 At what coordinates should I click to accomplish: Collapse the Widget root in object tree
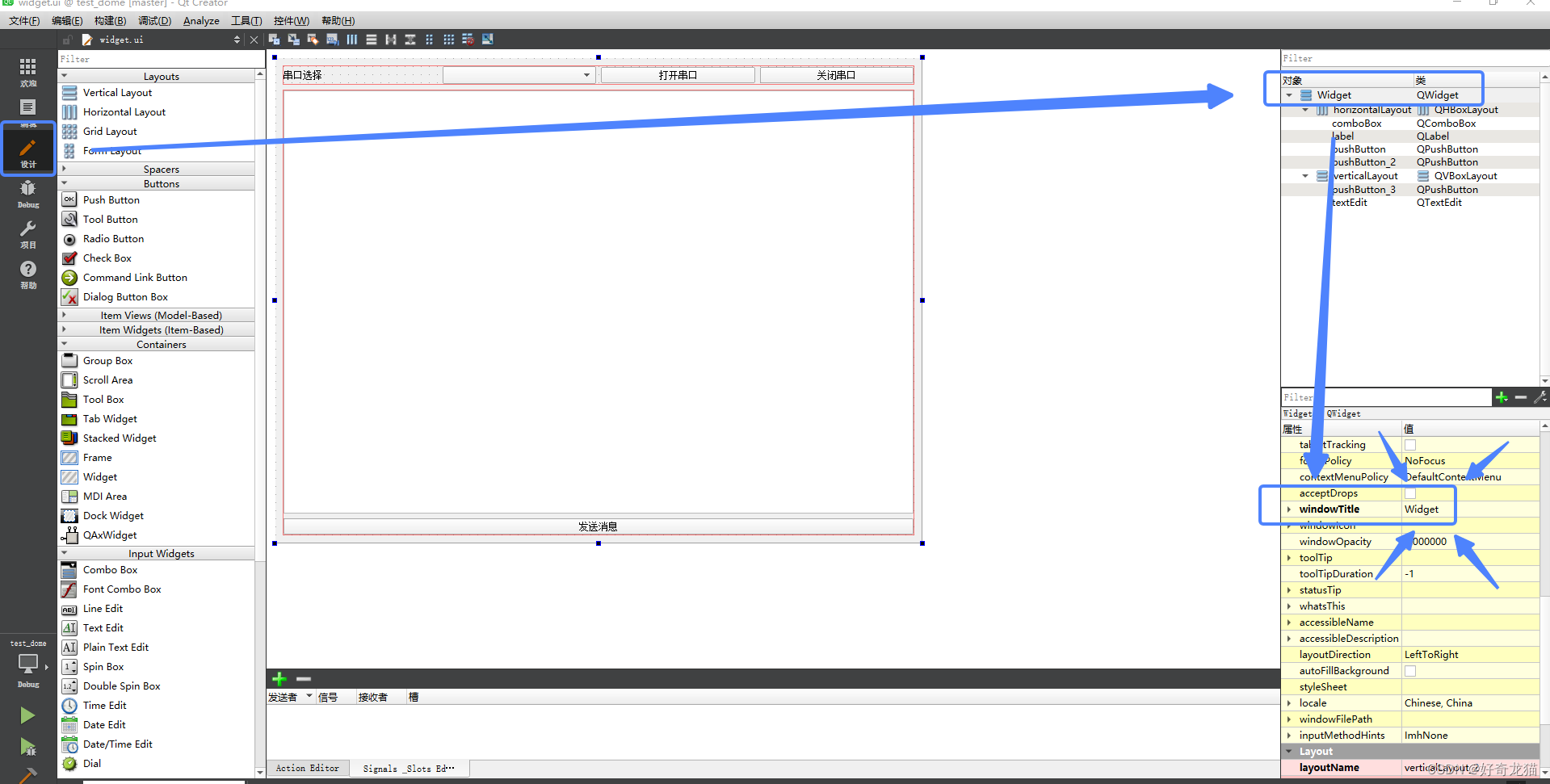tap(1289, 95)
